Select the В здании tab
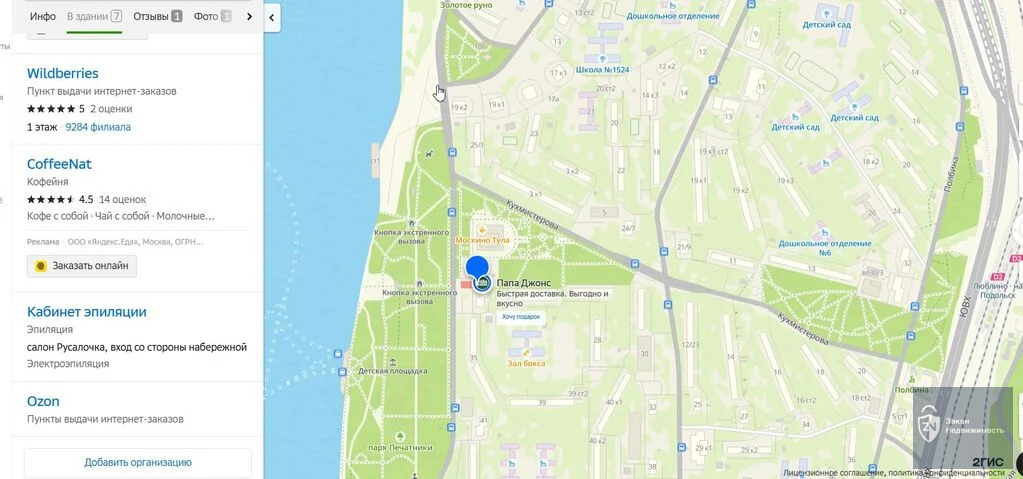The image size is (1023, 479). point(95,16)
